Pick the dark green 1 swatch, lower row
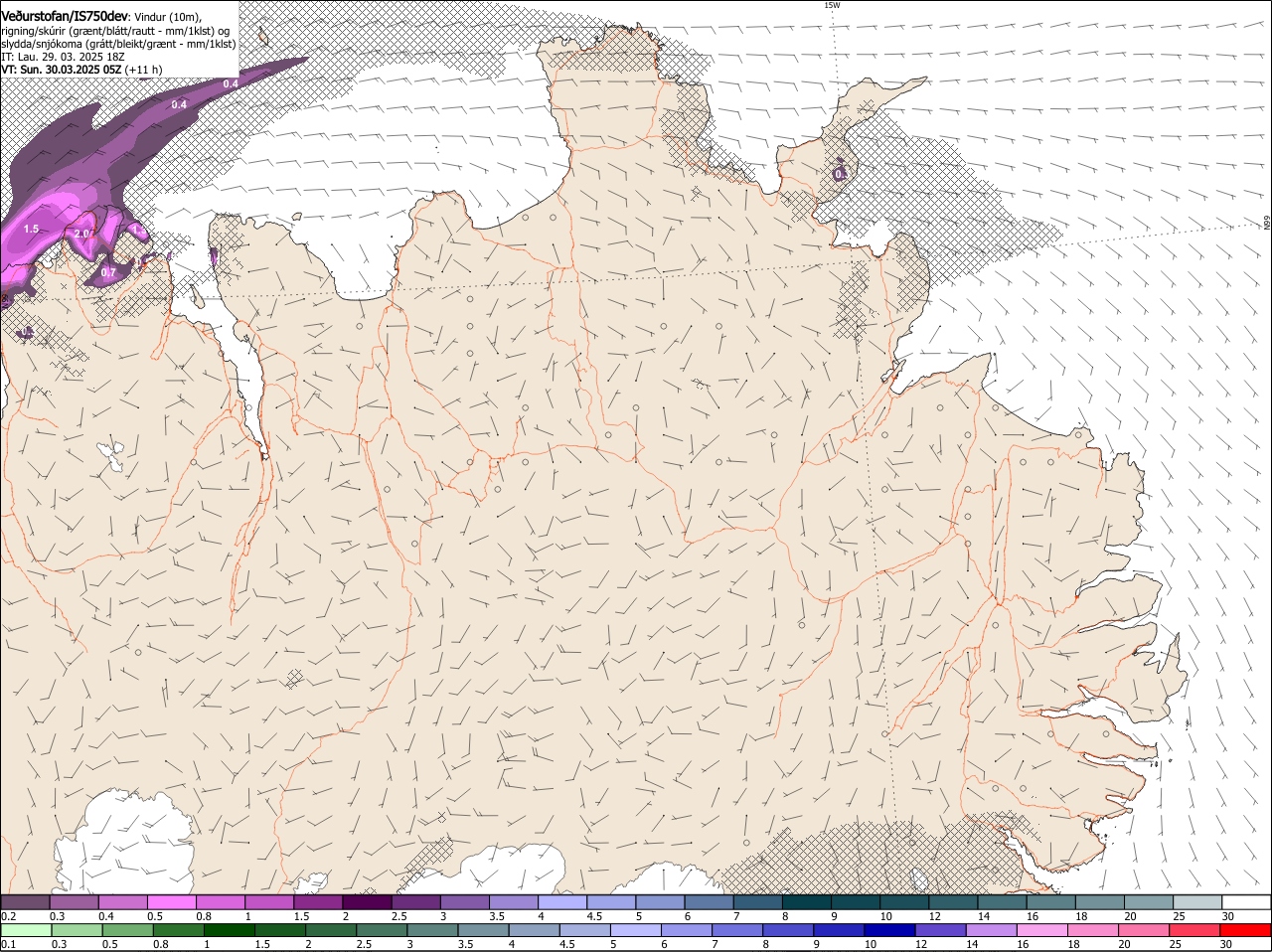The width and height of the screenshot is (1272, 952). pos(230,931)
